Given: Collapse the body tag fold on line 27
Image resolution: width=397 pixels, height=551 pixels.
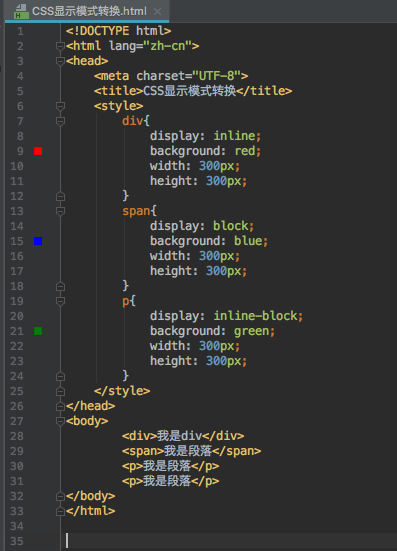Looking at the screenshot, I should (60, 421).
